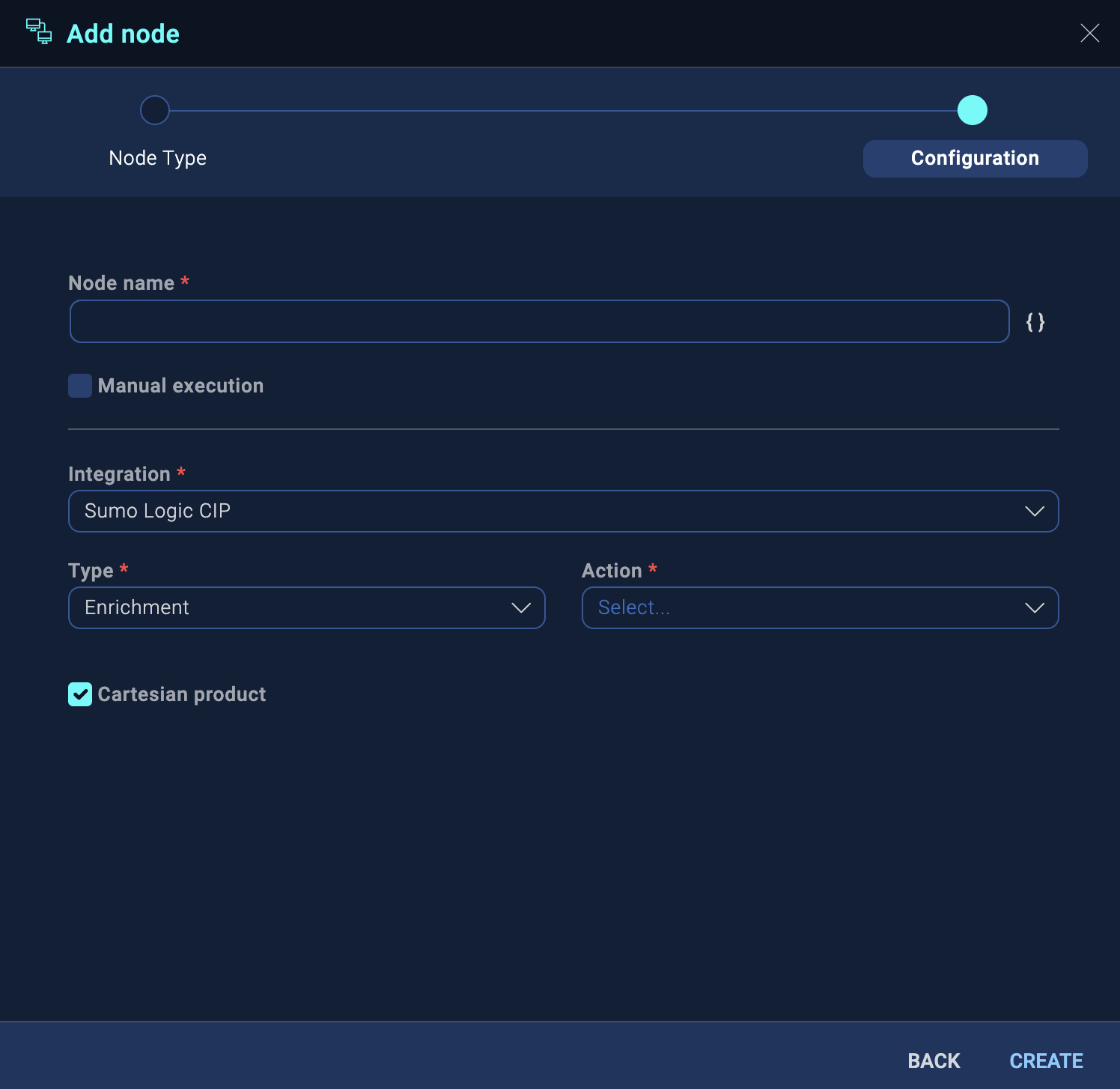Click the Add node header icon
Screen dimensions: 1120x1089
(40, 33)
